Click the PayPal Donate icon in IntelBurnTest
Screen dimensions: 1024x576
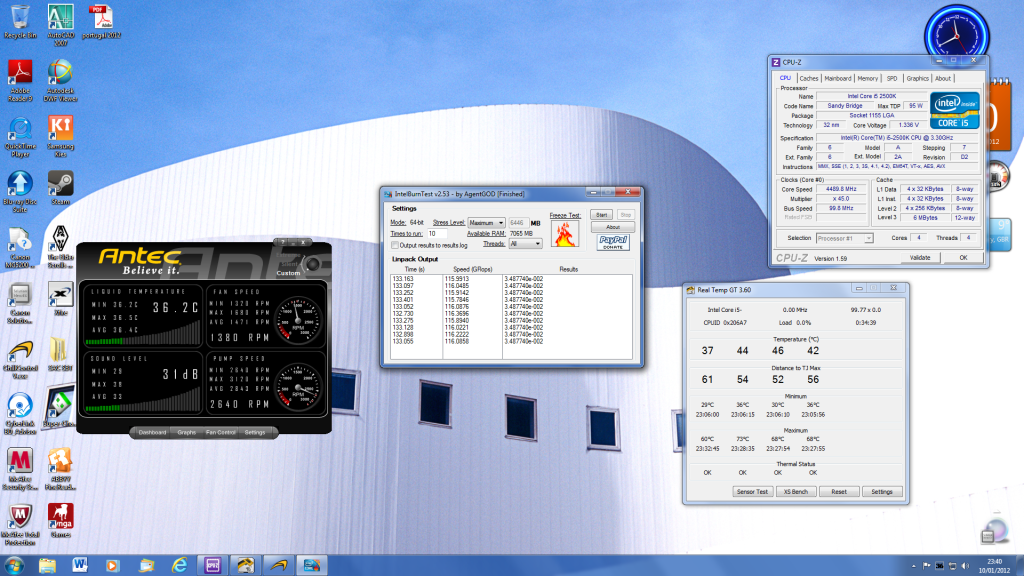[x=613, y=242]
